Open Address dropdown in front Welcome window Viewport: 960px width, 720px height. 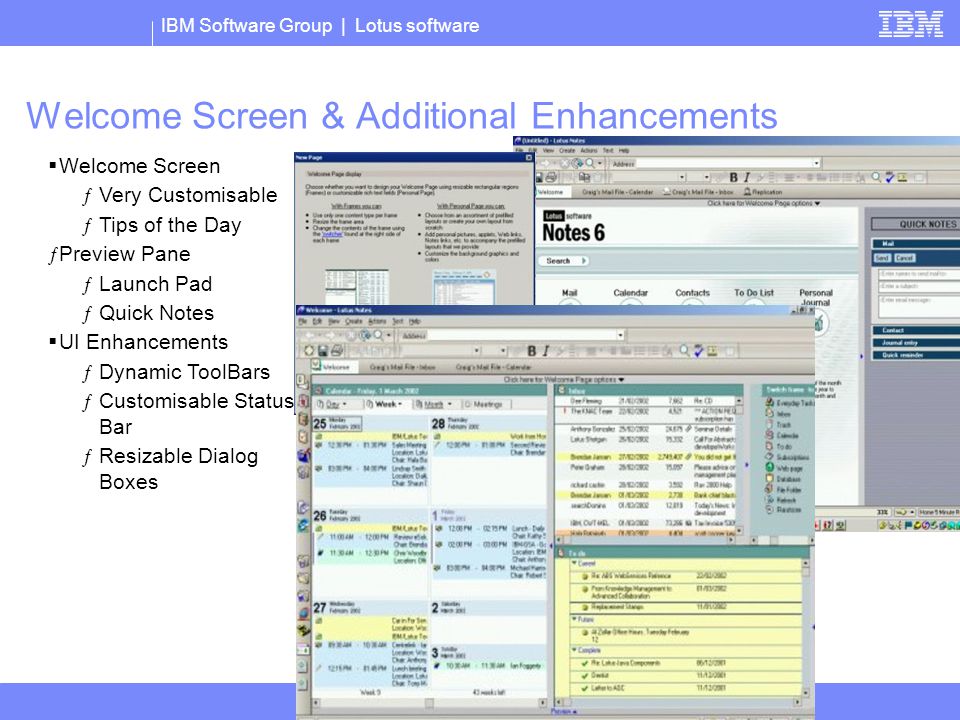click(620, 335)
